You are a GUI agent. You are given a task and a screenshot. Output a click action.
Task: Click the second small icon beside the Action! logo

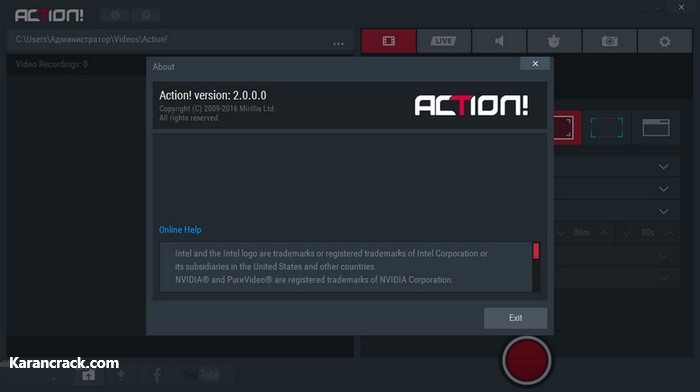click(146, 16)
